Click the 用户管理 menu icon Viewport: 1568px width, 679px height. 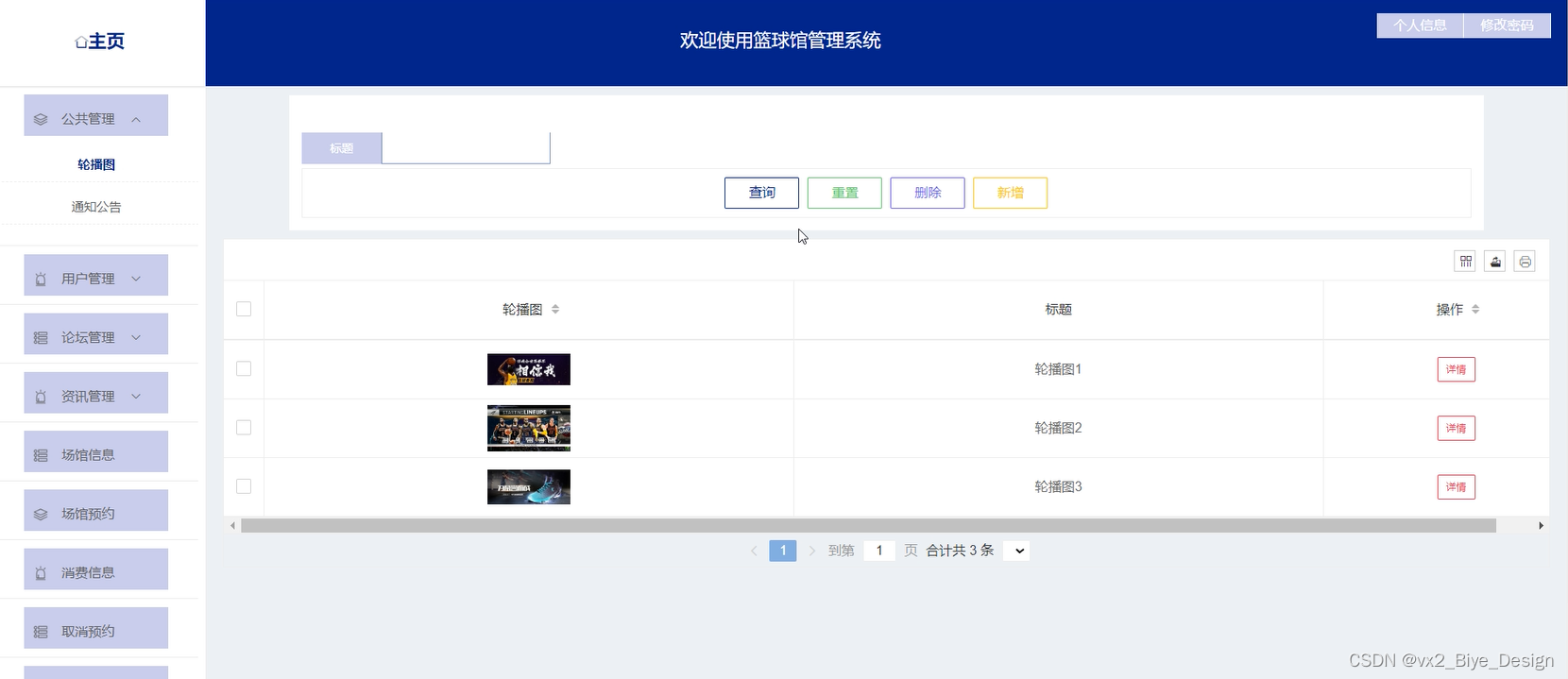[41, 280]
